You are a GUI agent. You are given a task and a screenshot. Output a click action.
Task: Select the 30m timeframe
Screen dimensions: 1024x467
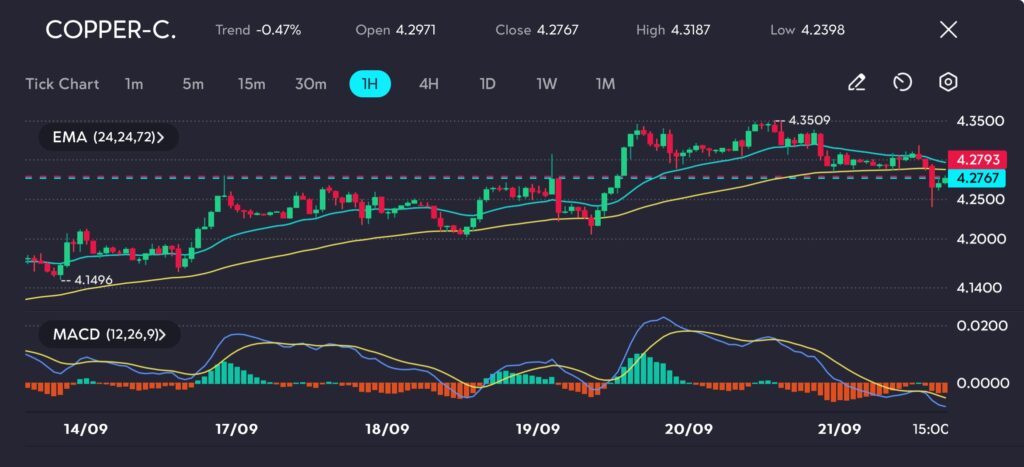(310, 84)
